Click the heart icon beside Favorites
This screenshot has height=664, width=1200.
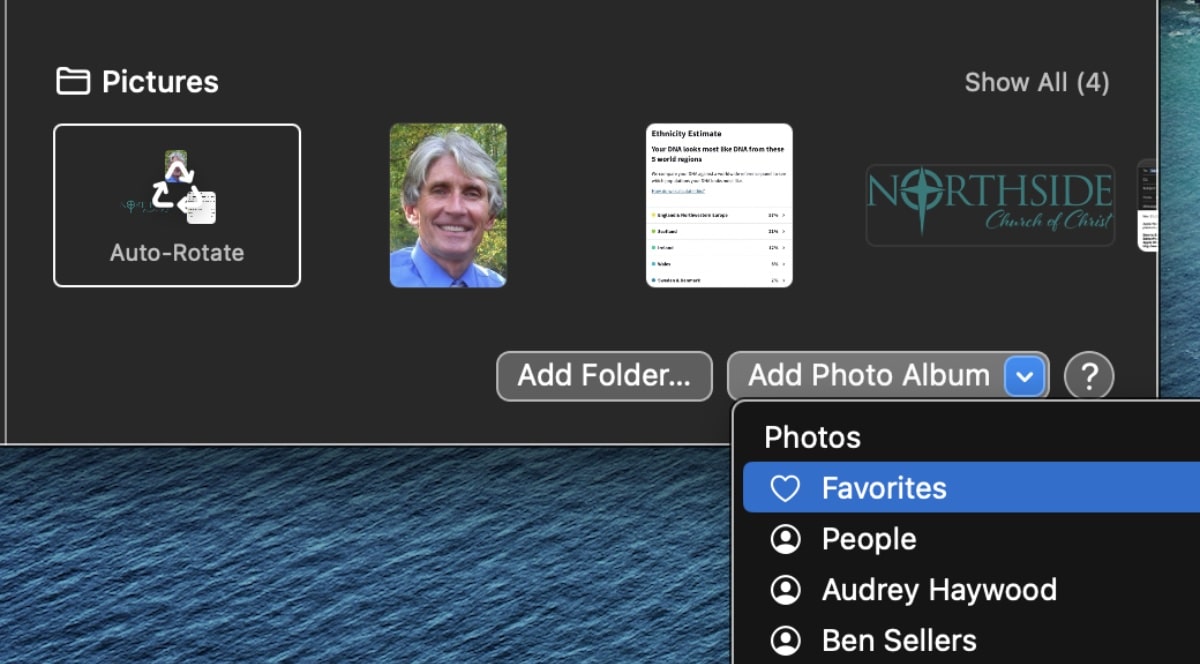[786, 488]
